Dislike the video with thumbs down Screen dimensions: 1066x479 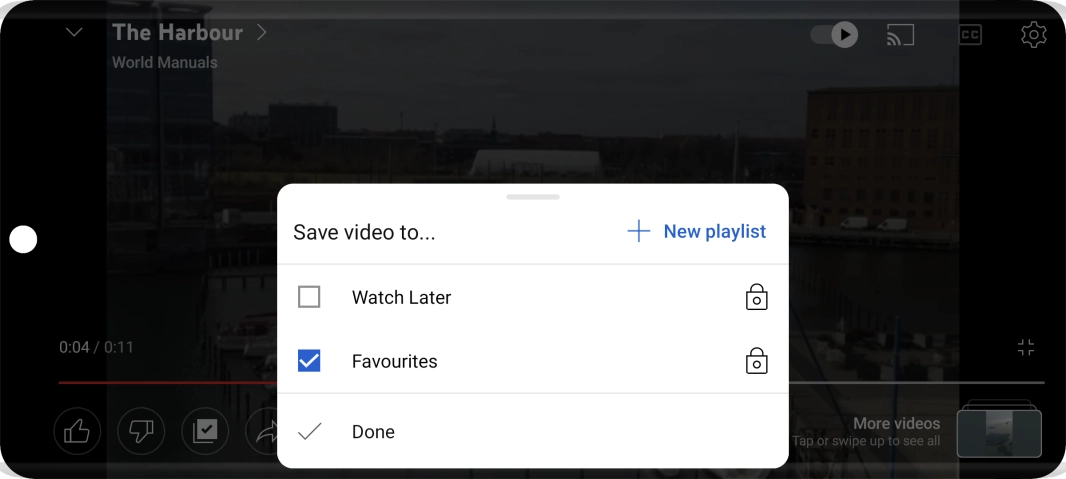pyautogui.click(x=141, y=431)
